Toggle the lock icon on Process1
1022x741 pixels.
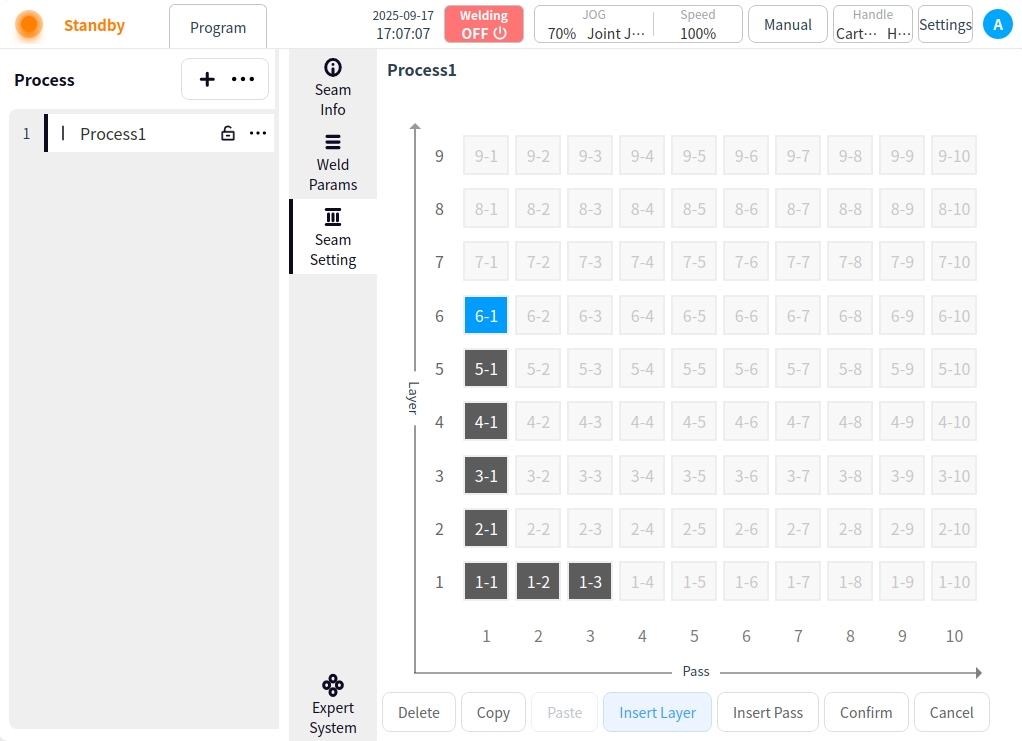(x=228, y=133)
